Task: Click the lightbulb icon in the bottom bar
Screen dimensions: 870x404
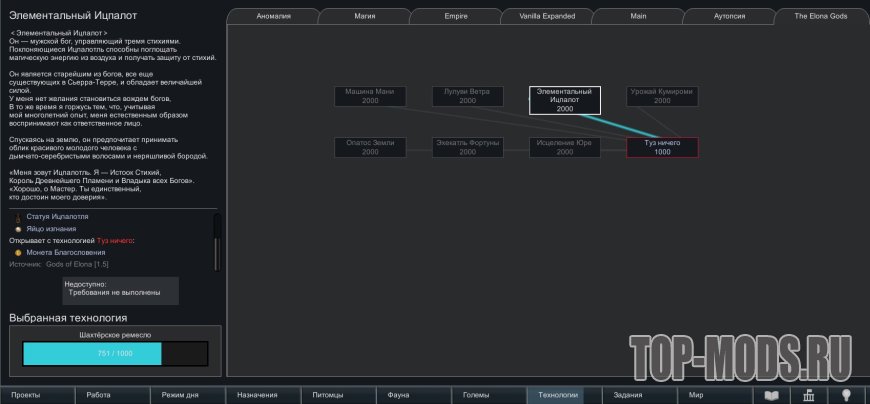Action: coord(846,395)
